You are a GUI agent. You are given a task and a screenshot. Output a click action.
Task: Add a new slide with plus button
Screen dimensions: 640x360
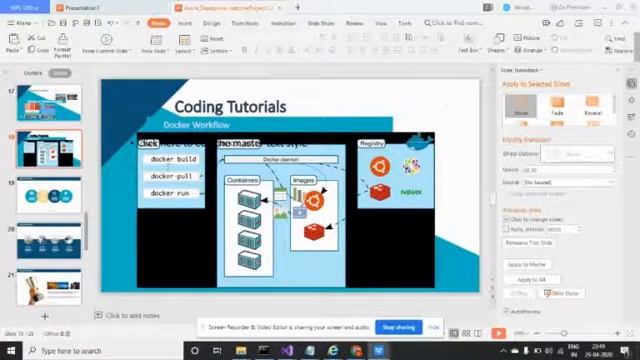pyautogui.click(x=45, y=316)
